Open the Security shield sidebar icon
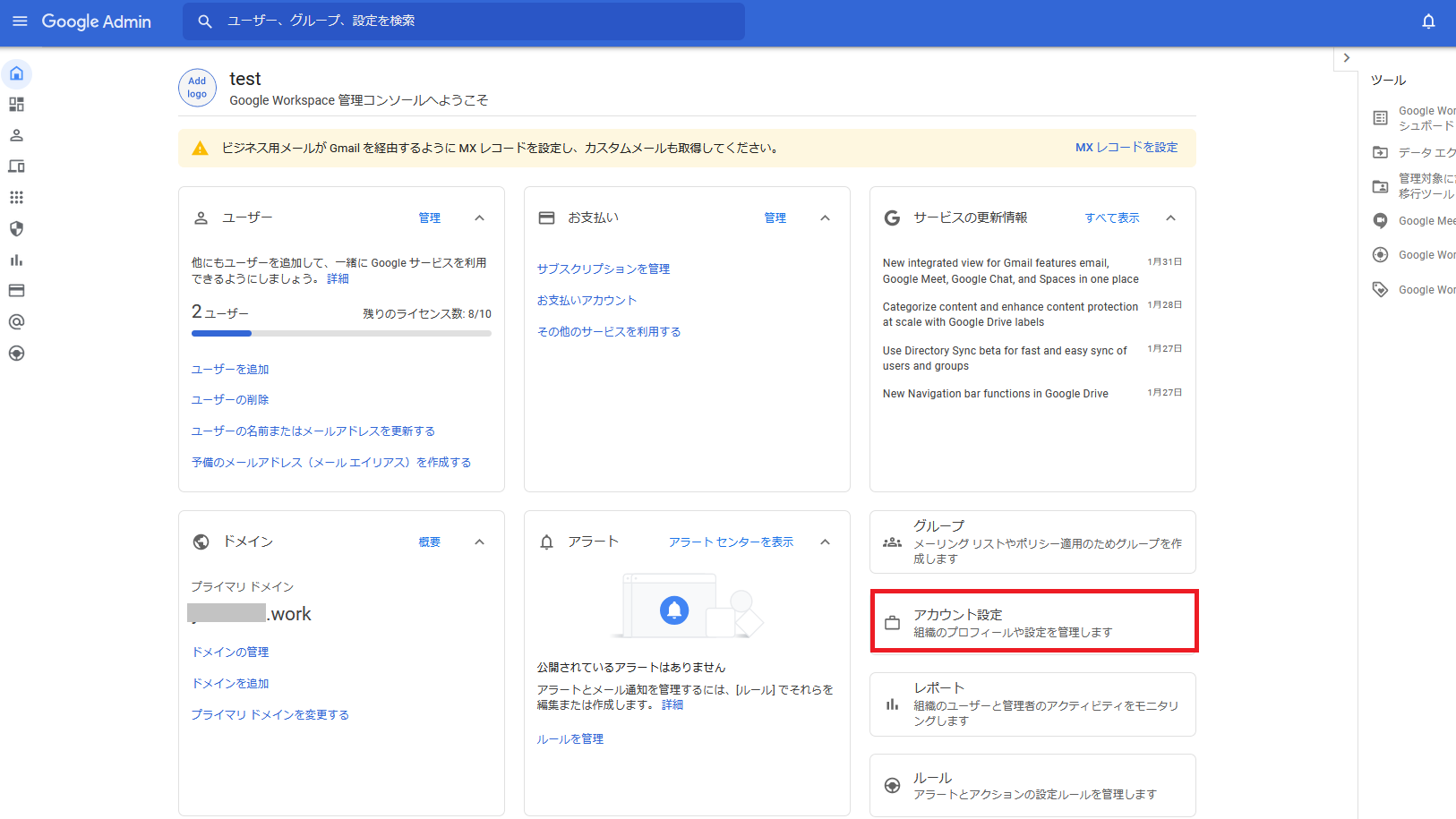Screen dimensions: 1456x819 16,229
